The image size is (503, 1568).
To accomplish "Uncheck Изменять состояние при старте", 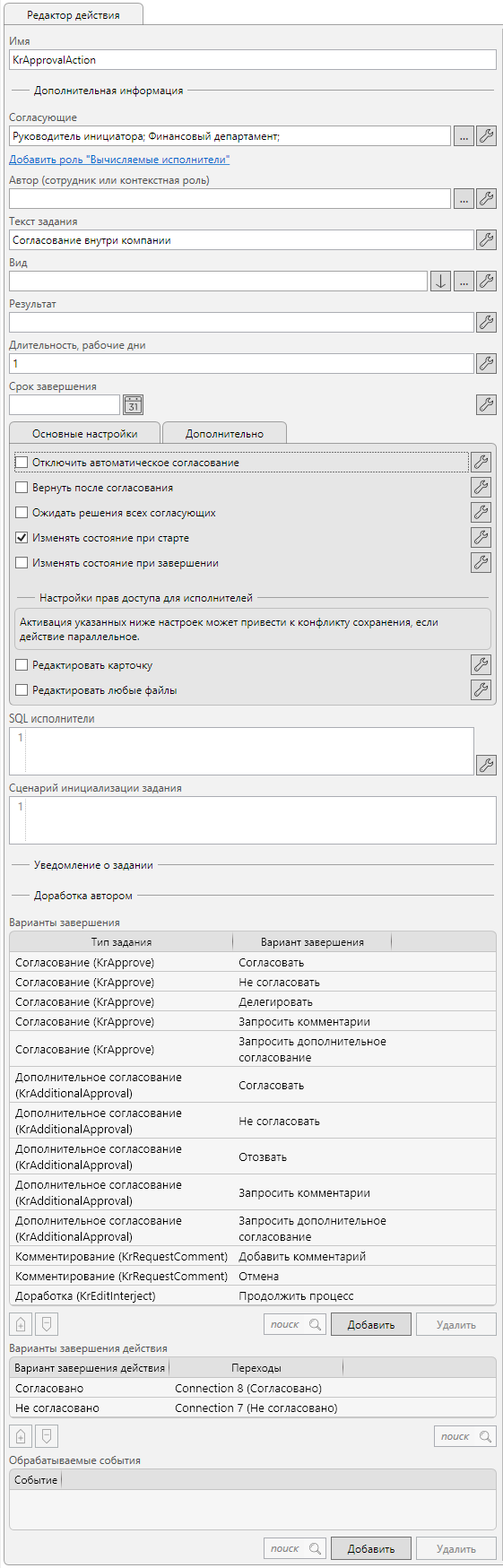I will coord(22,538).
